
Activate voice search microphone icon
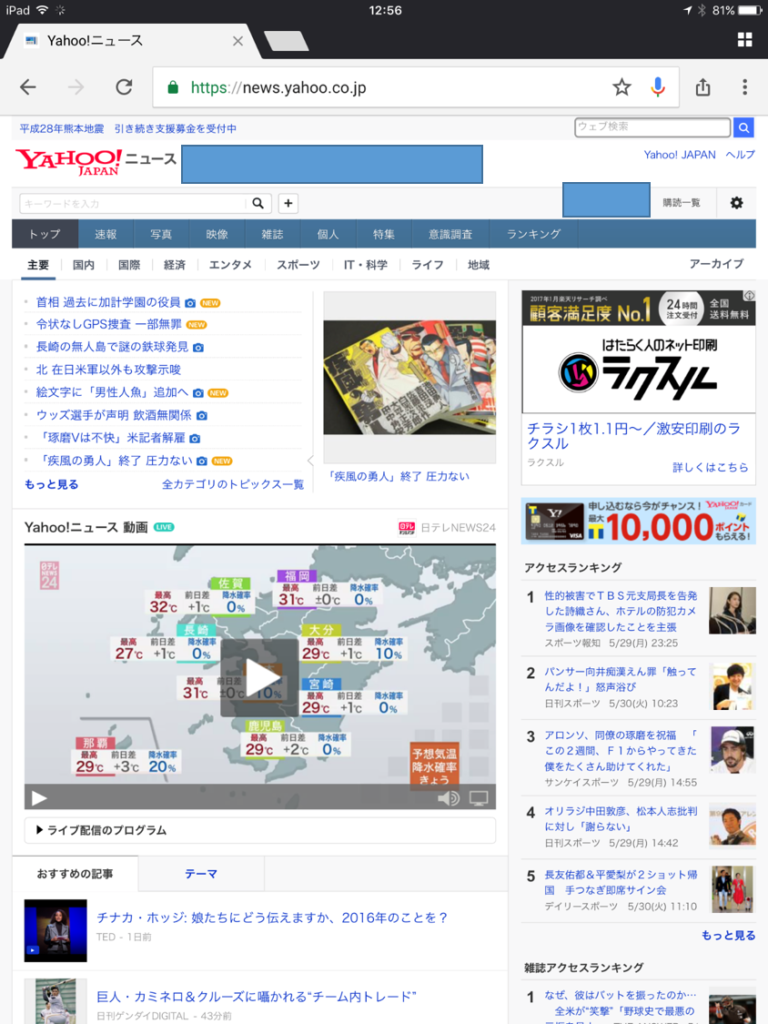click(x=658, y=87)
